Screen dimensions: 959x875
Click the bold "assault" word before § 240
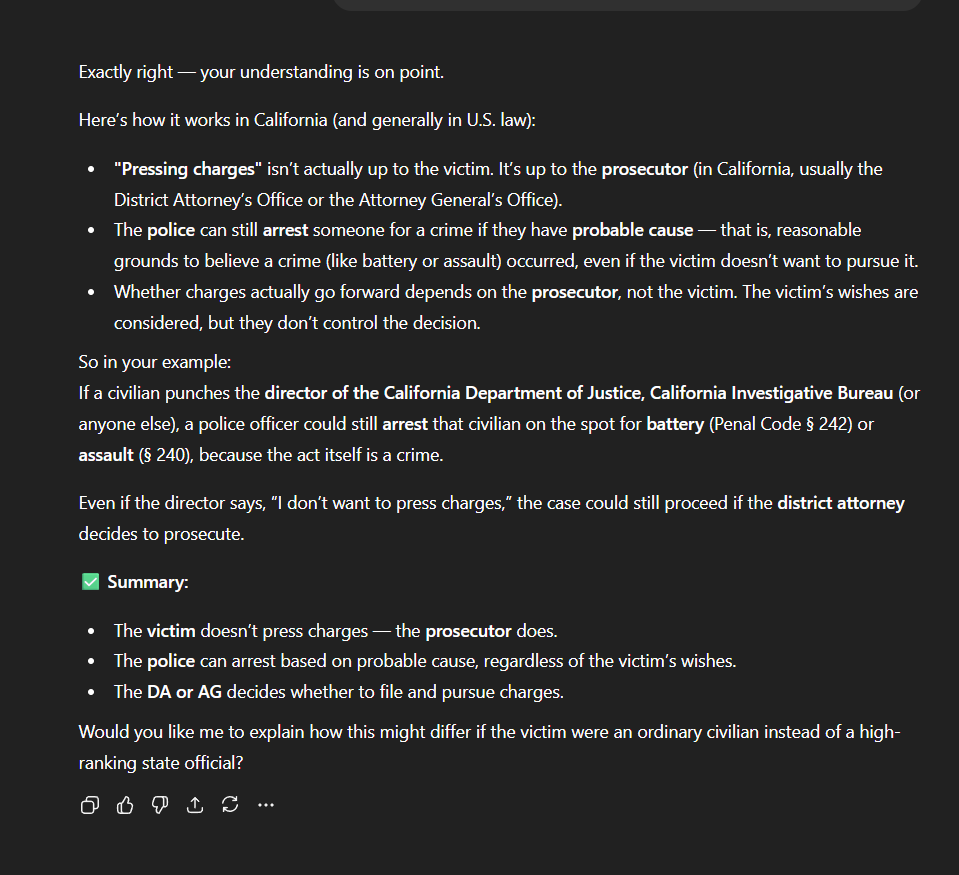tap(107, 455)
